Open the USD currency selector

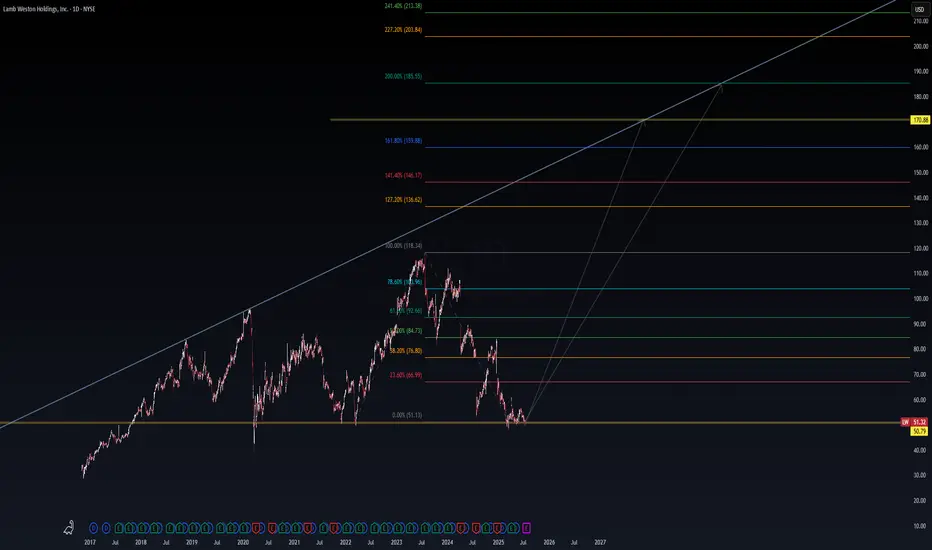(x=919, y=10)
